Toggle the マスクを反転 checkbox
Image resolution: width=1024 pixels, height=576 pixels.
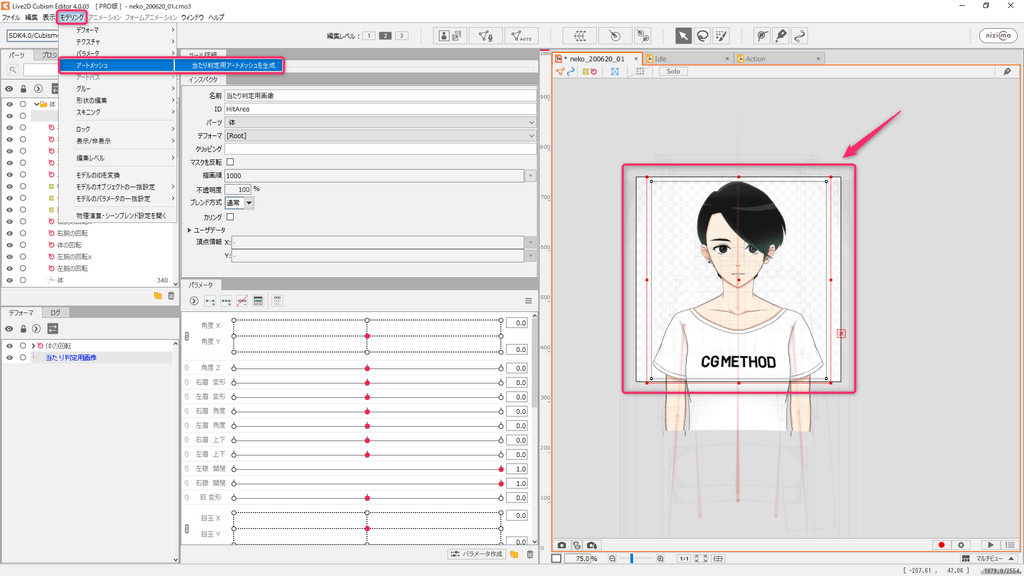pyautogui.click(x=230, y=162)
